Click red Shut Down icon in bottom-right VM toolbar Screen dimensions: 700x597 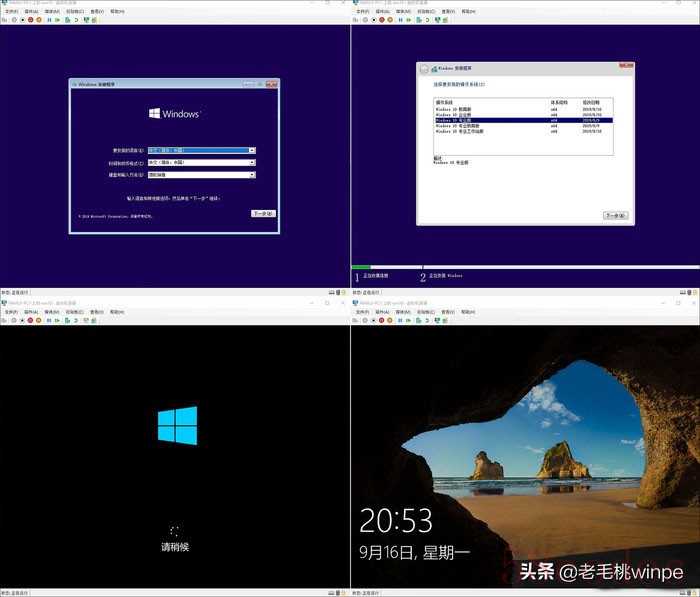[381, 319]
